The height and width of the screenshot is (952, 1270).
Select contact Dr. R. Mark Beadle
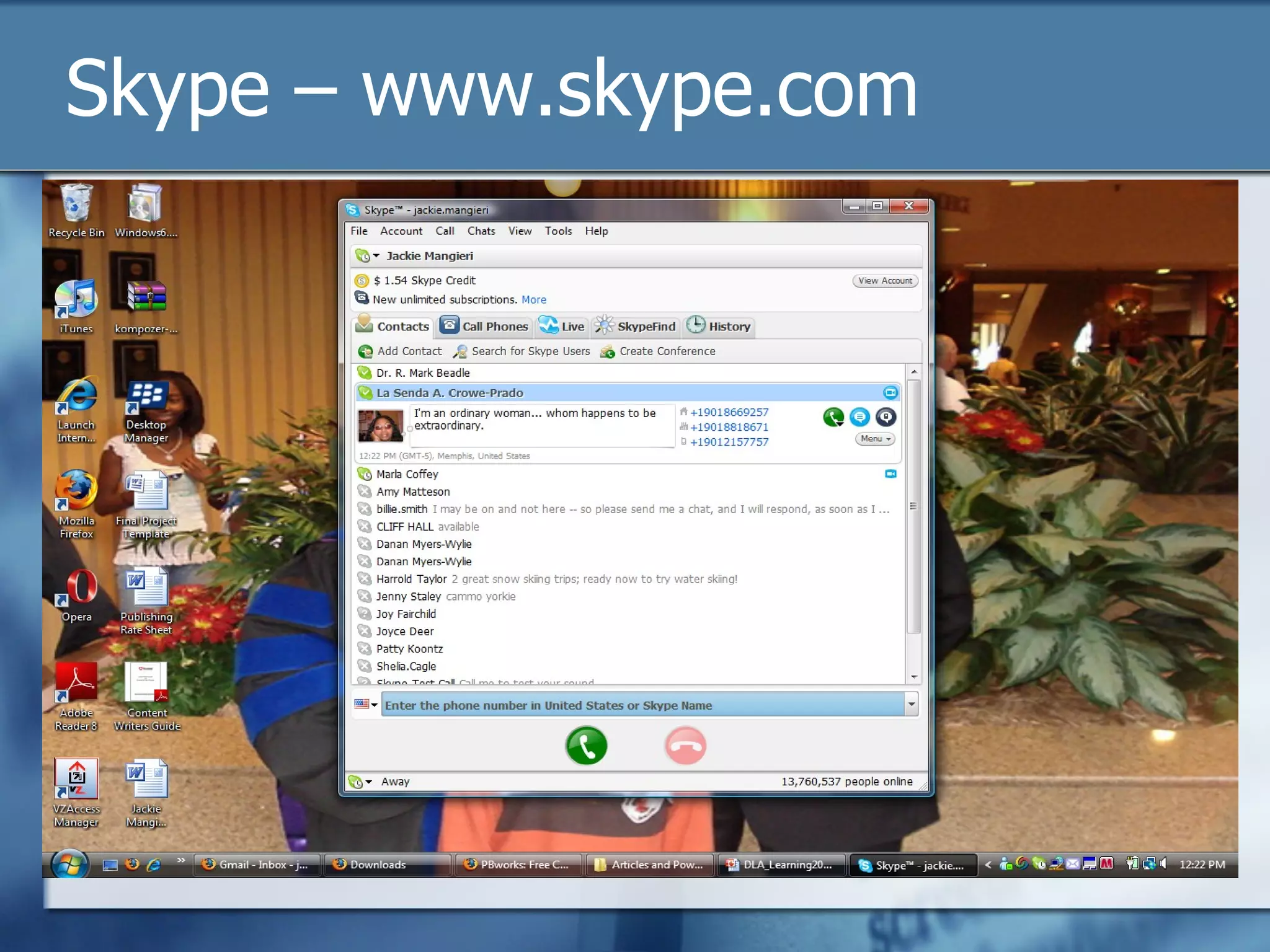pyautogui.click(x=628, y=372)
